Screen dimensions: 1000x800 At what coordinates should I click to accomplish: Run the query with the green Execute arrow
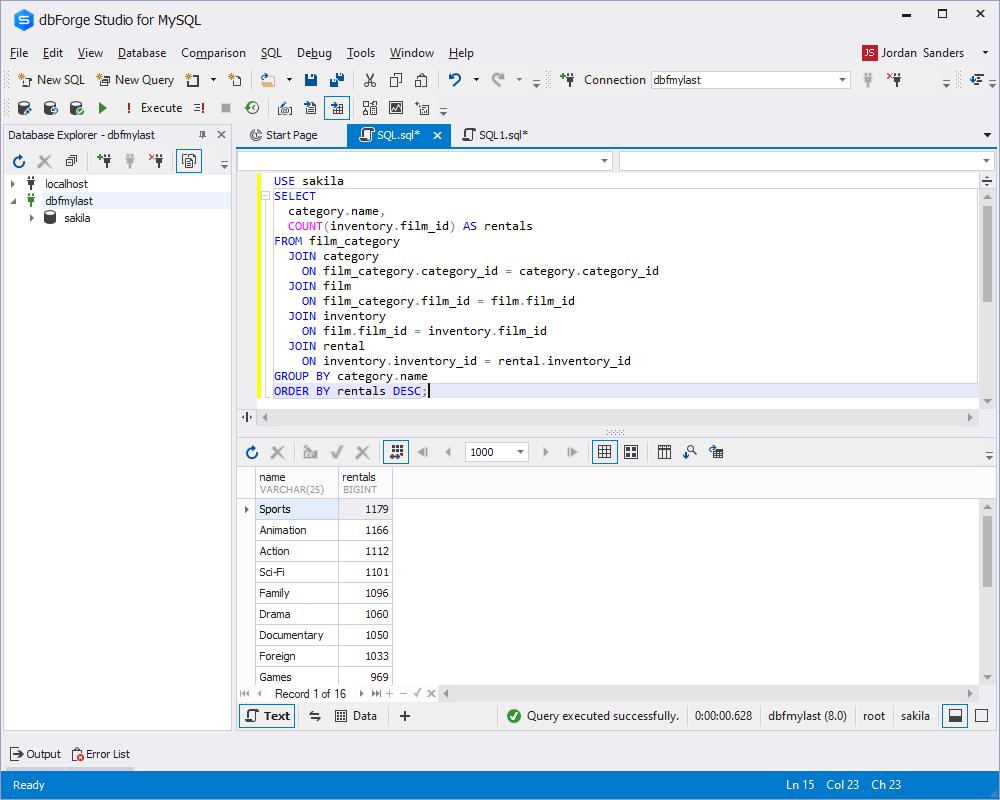click(102, 108)
